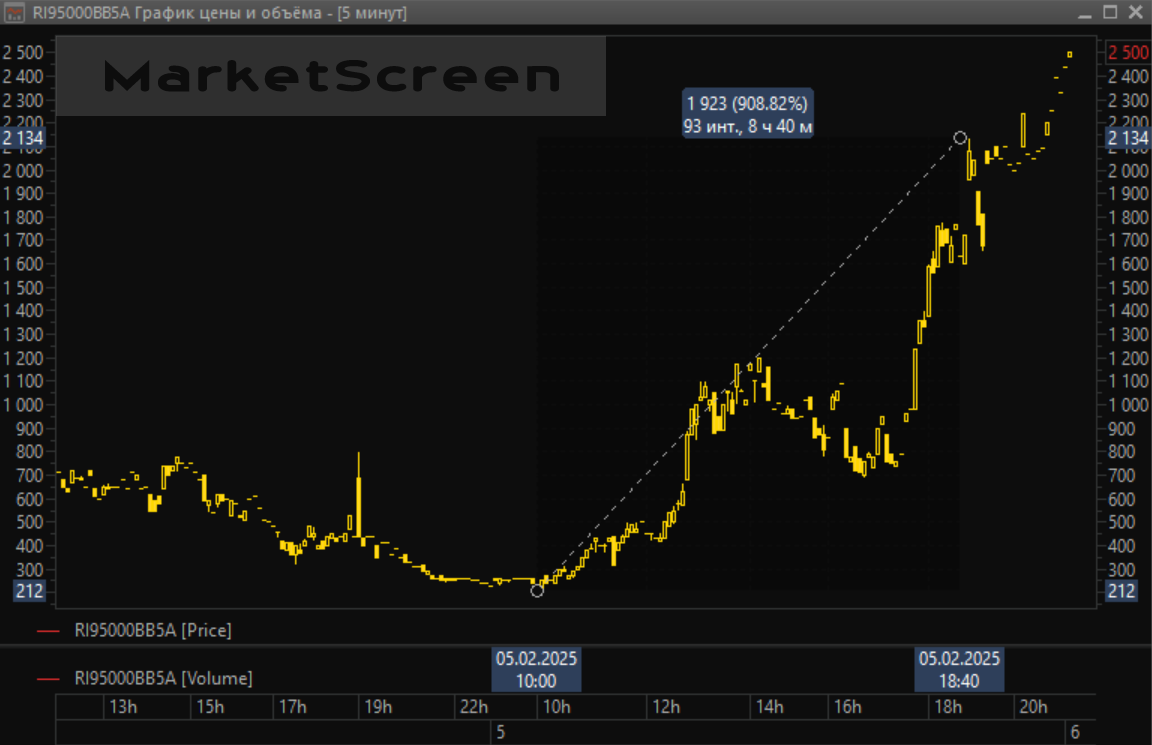Viewport: 1152px width, 745px height.
Task: Click the 05.02.2025 18:40 date label
Action: (x=959, y=669)
